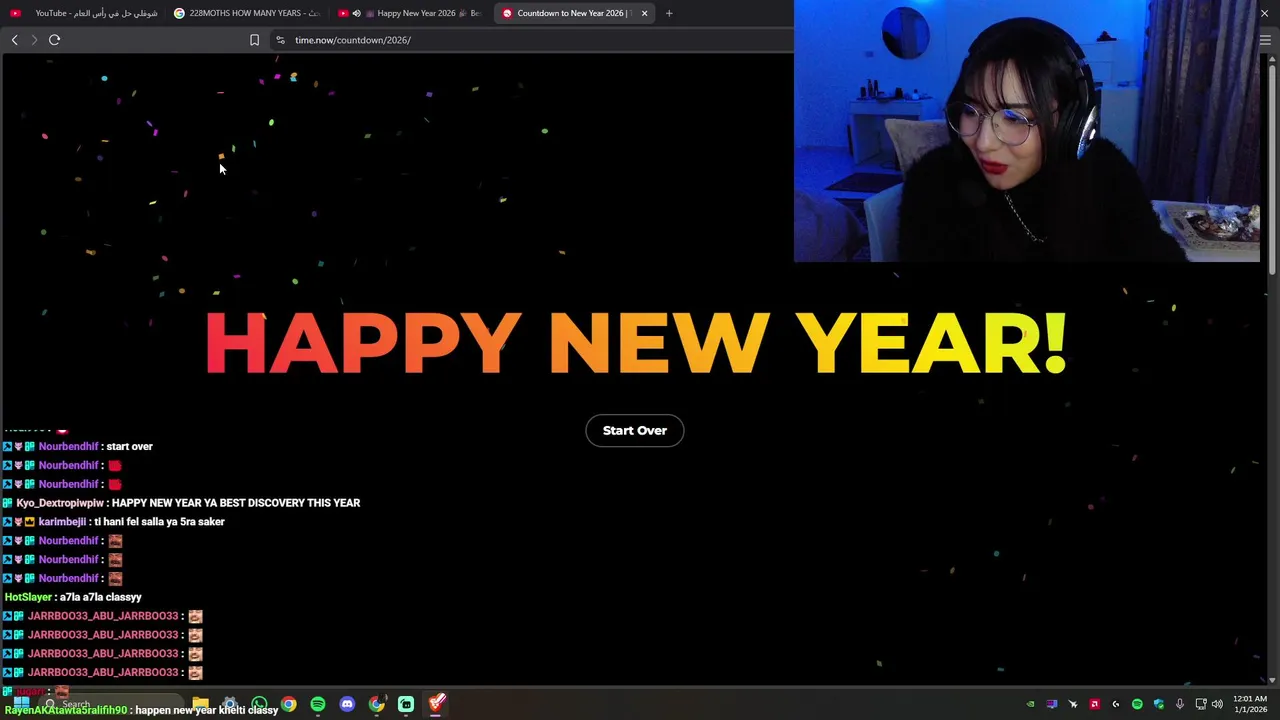Open Settings gear in the taskbar
This screenshot has height=720, width=1280.
click(230, 704)
